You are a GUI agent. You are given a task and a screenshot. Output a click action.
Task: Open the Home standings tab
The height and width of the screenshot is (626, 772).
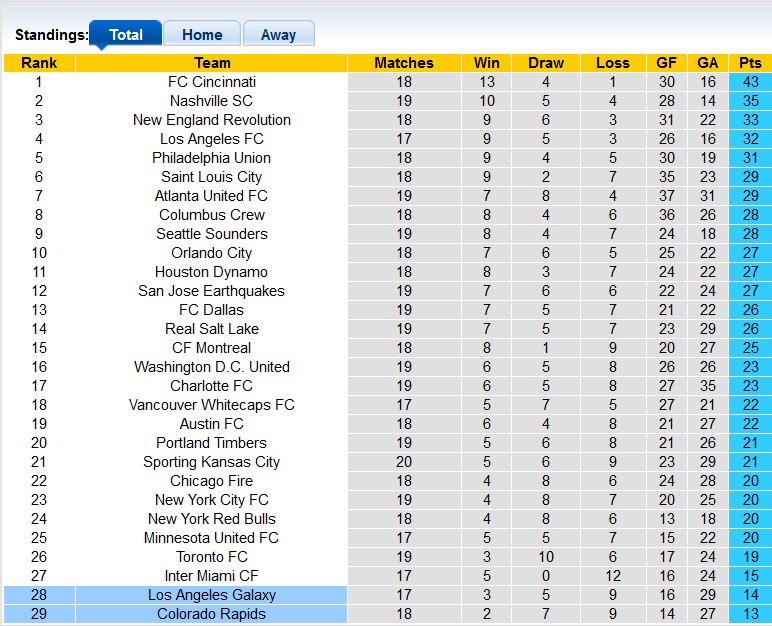(x=202, y=34)
